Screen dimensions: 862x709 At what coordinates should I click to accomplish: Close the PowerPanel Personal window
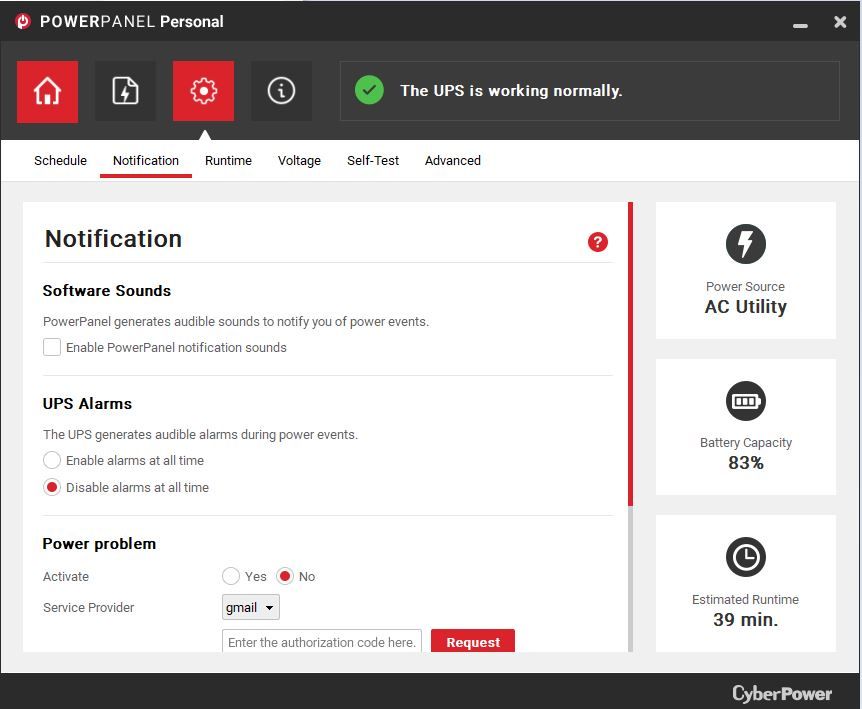840,22
